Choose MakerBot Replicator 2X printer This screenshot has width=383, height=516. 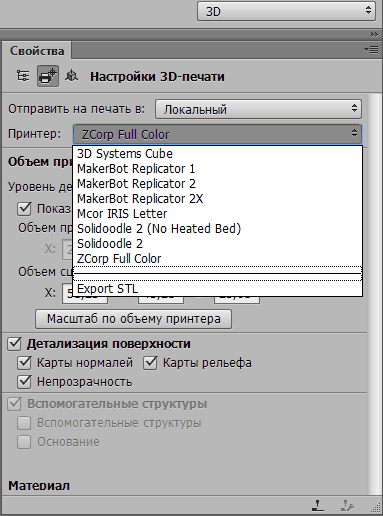(x=217, y=199)
